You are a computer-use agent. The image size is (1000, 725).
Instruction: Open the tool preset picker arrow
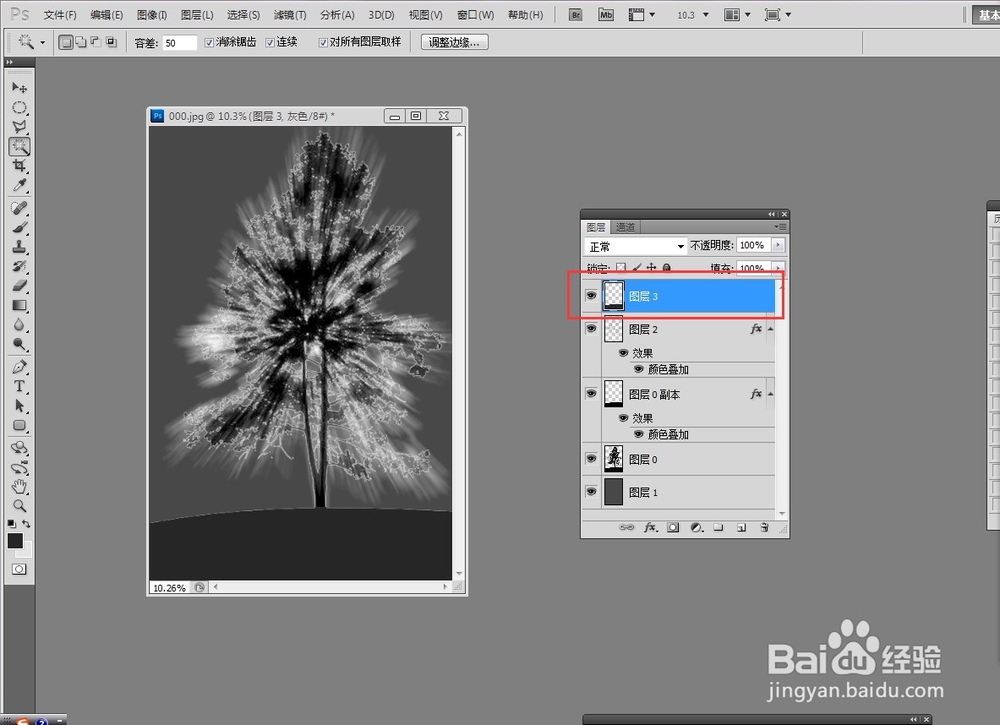[42, 43]
